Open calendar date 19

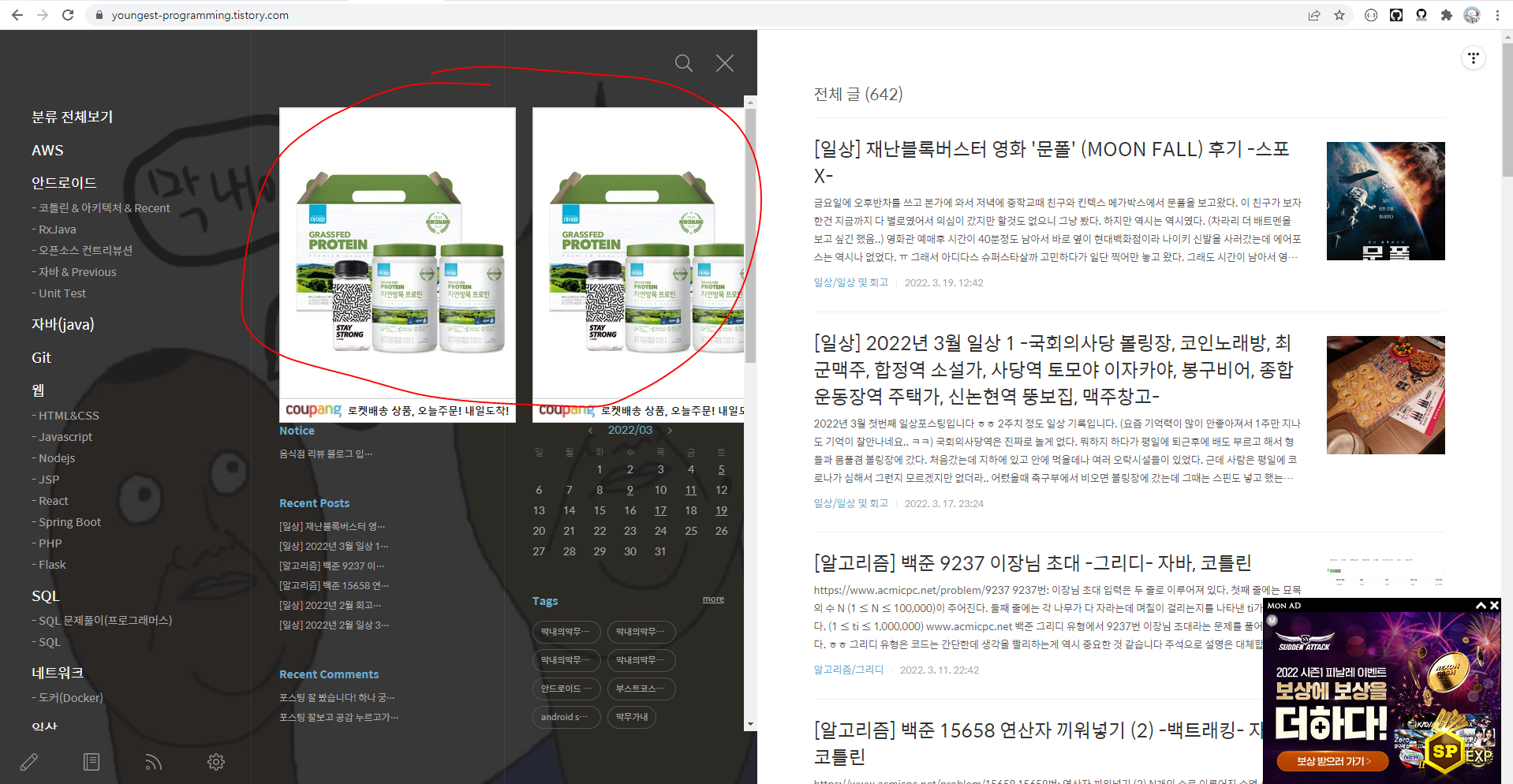click(721, 510)
